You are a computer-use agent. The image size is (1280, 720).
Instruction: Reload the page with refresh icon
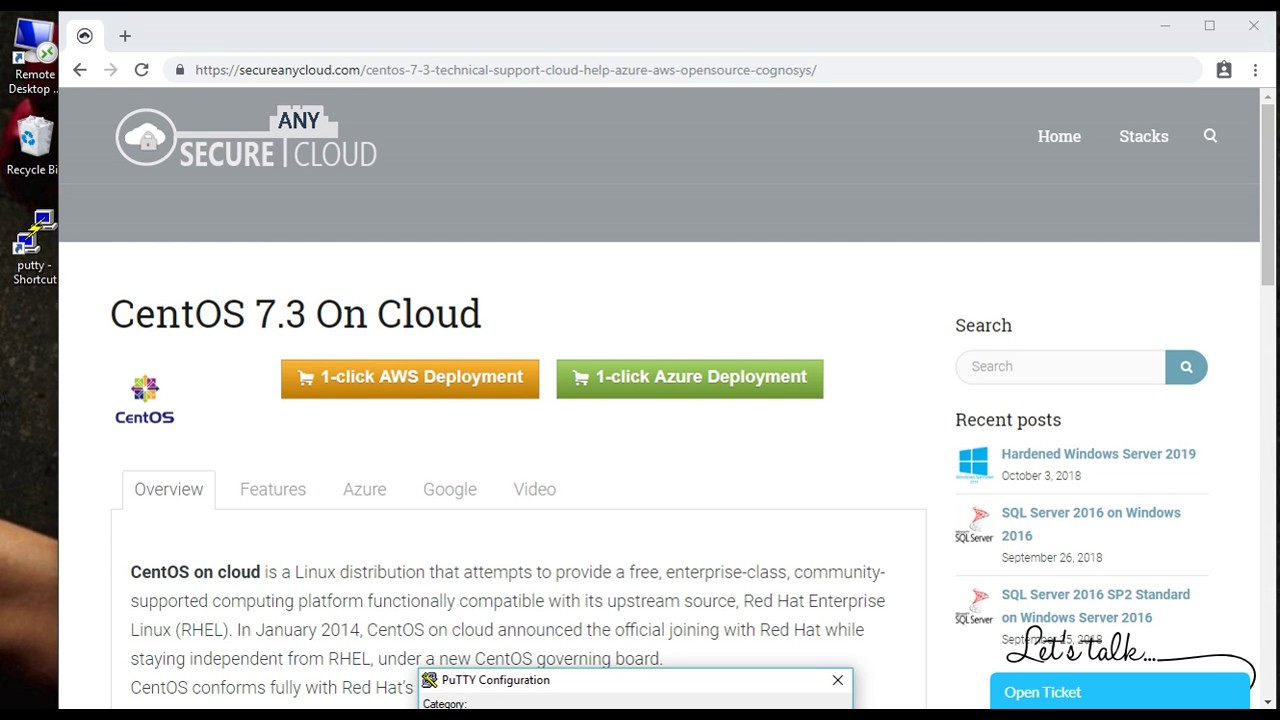click(142, 70)
